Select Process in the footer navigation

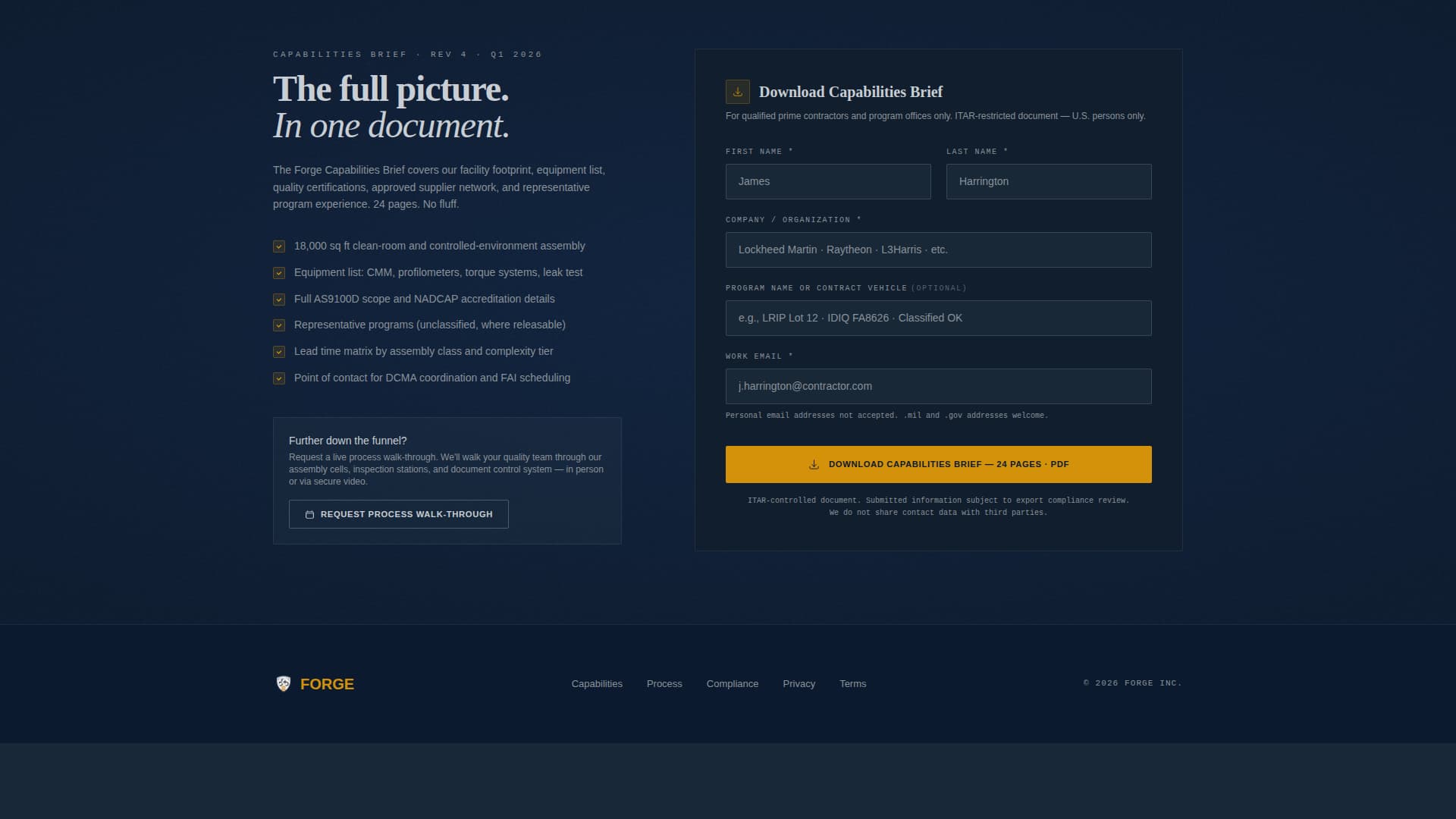point(664,684)
